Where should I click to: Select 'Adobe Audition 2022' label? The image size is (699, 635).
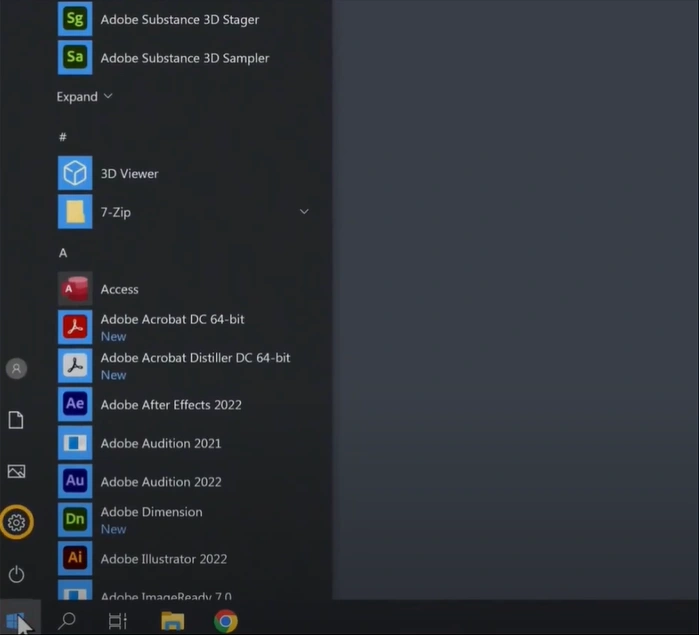click(x=161, y=482)
